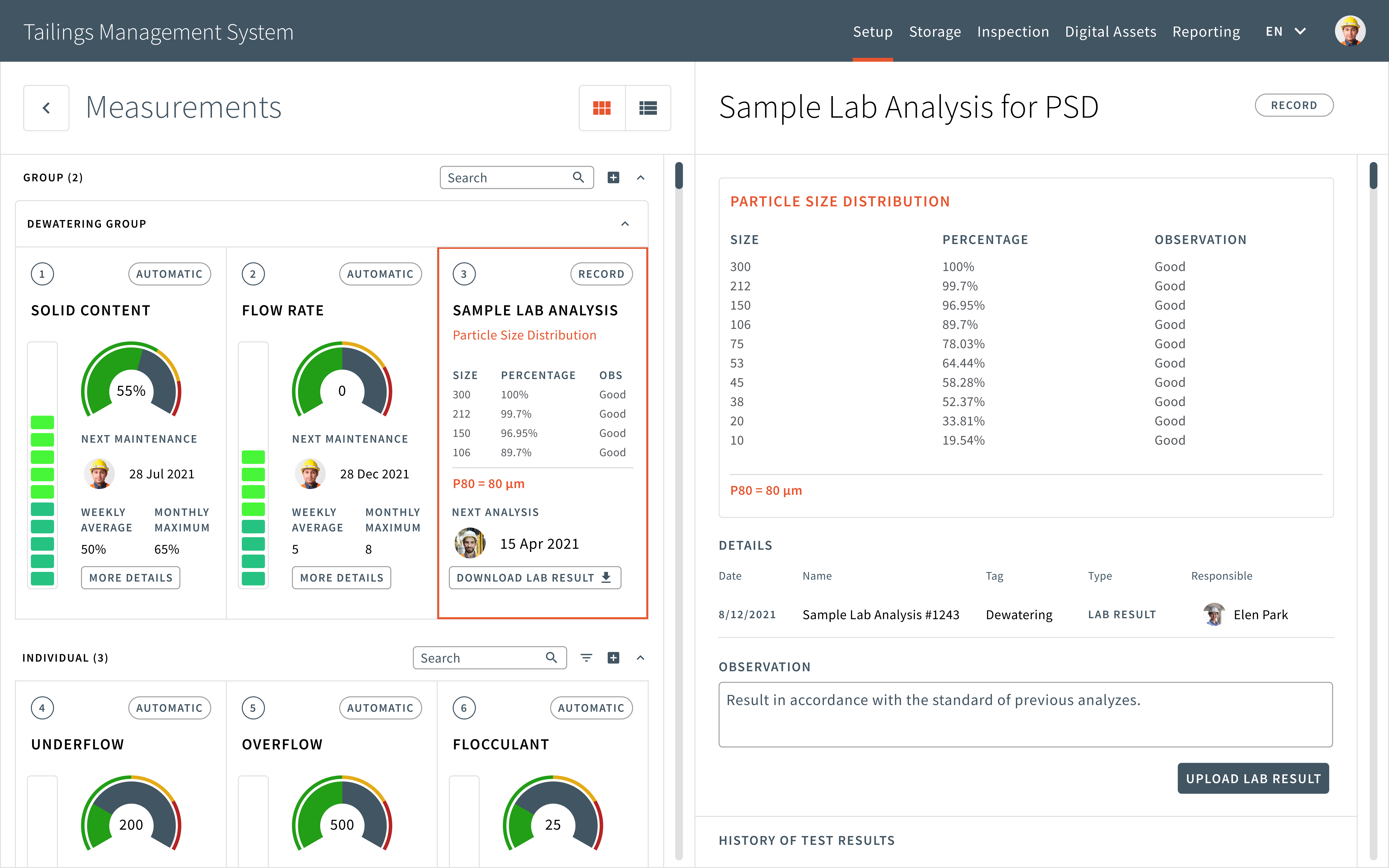Screen dimensions: 1389x868
Task: Click into the Observation text field
Action: (1025, 715)
